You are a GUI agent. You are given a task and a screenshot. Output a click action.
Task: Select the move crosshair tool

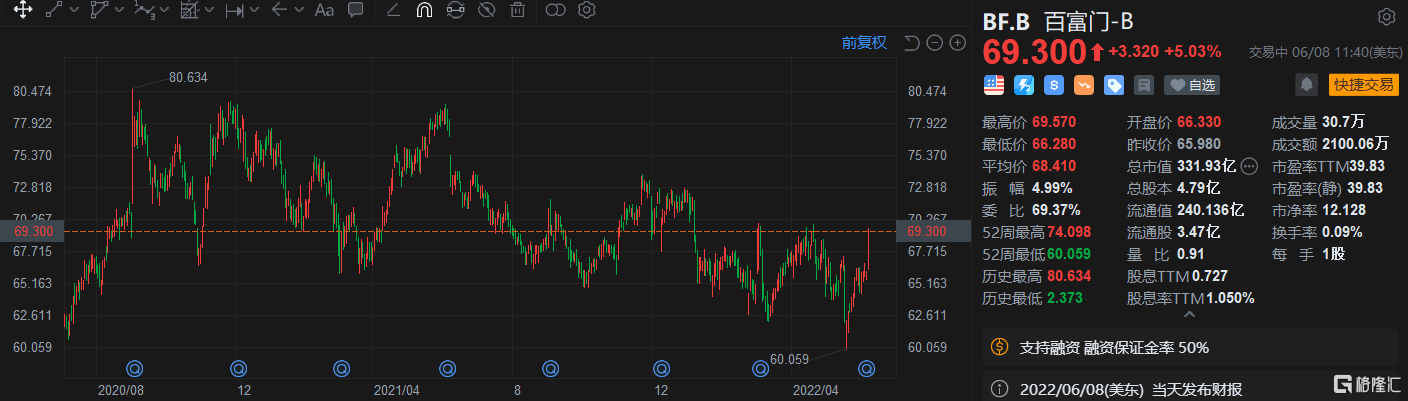pos(21,11)
